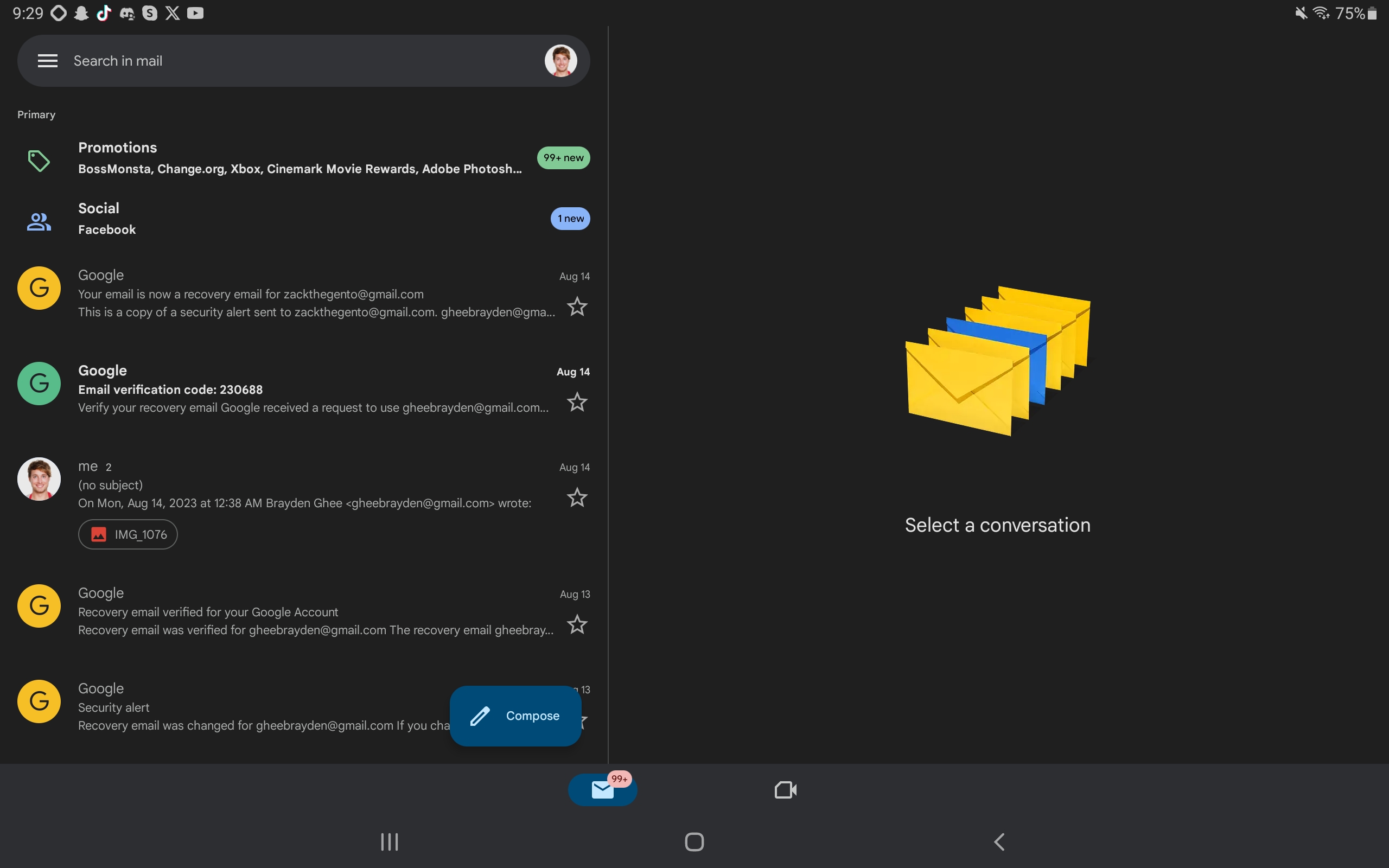The width and height of the screenshot is (1389, 868).
Task: Open the hamburger navigation menu
Action: pyautogui.click(x=47, y=61)
